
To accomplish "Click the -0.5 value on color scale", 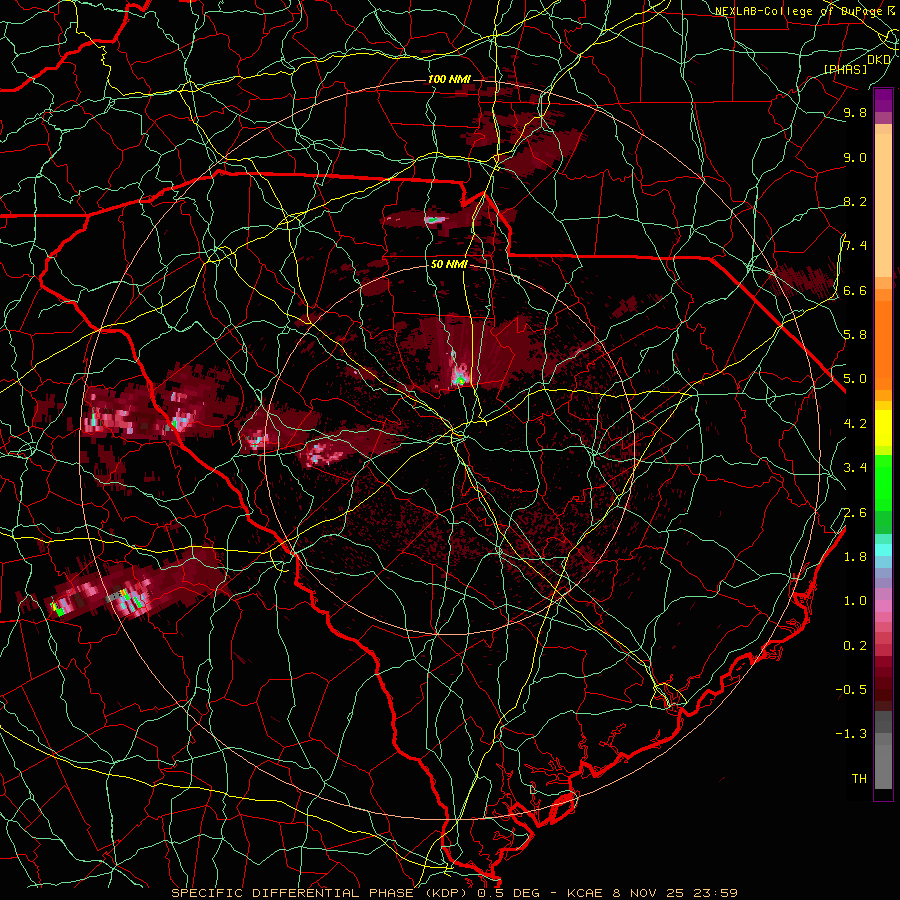I will tap(851, 689).
